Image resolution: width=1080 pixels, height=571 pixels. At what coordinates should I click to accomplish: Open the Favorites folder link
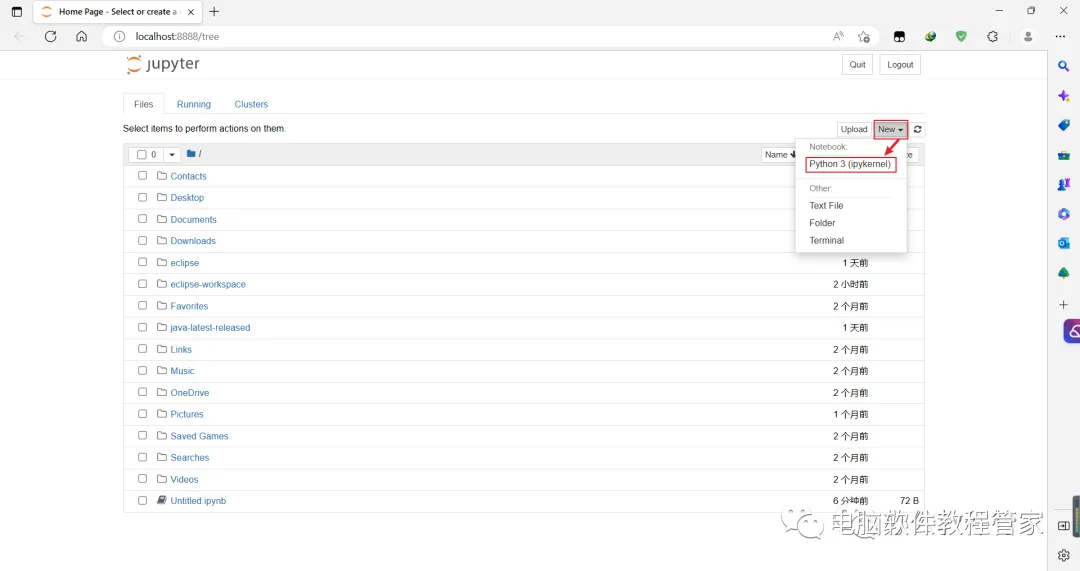pos(189,306)
